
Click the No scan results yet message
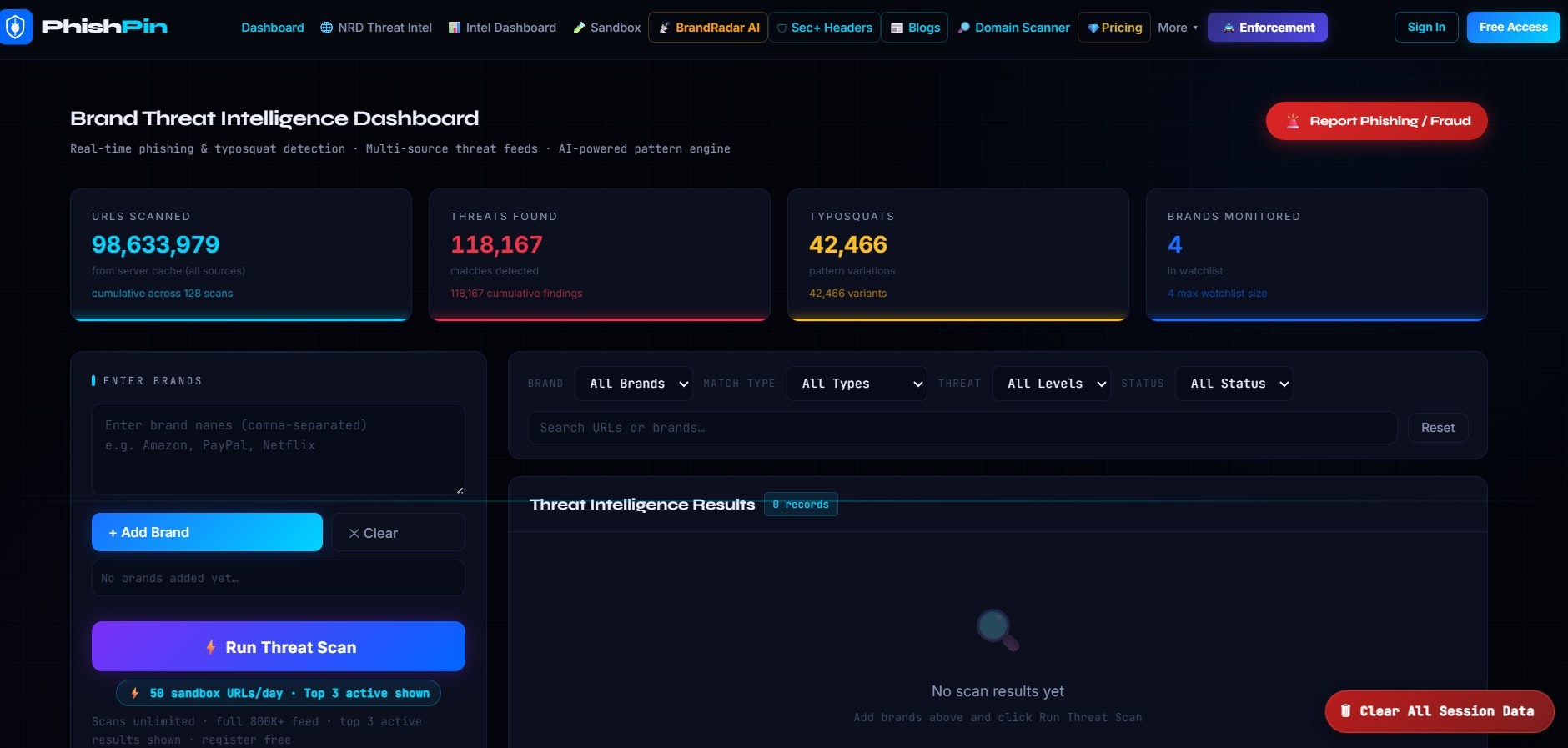pyautogui.click(x=998, y=691)
